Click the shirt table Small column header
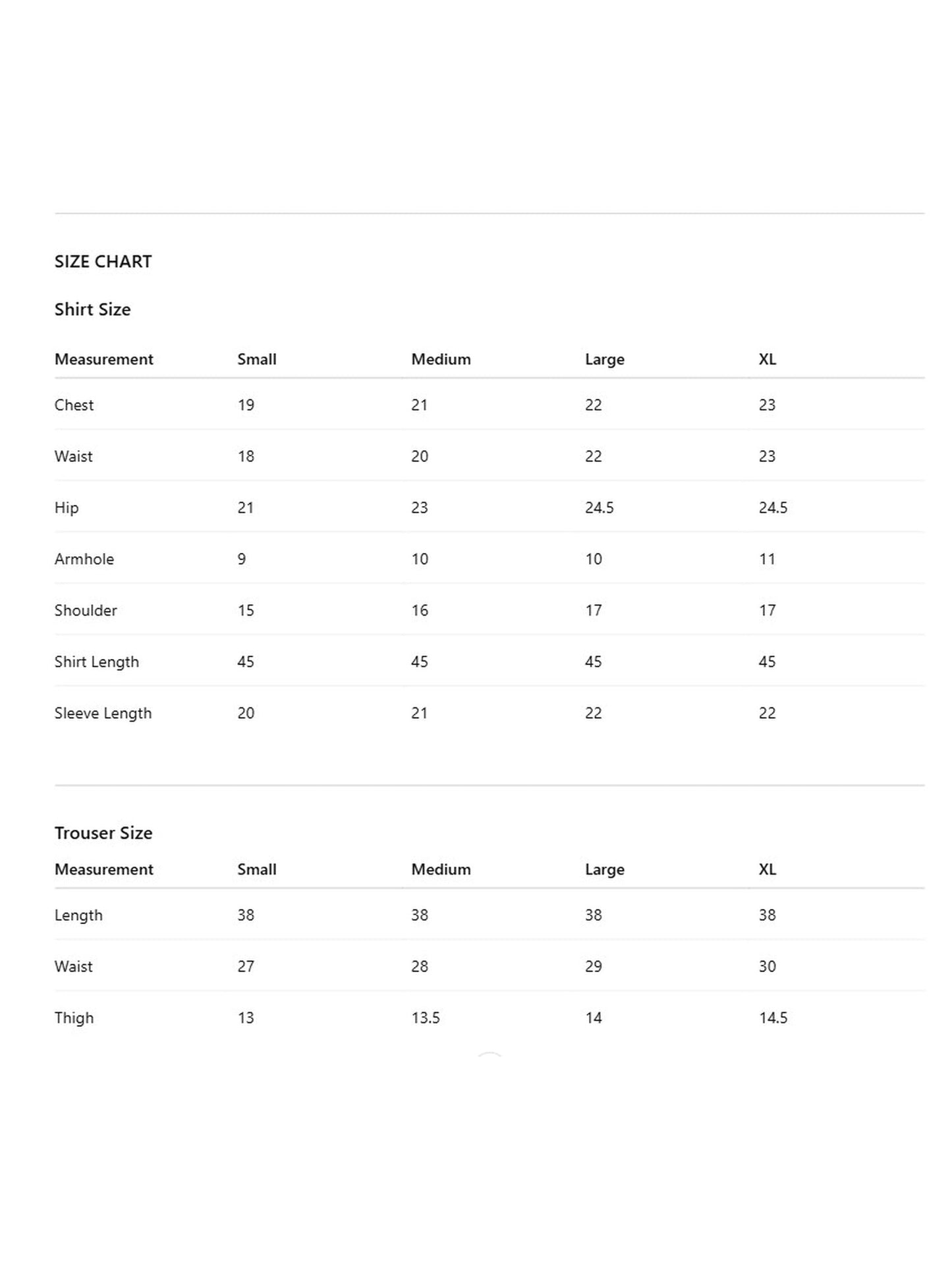The image size is (952, 1270). pos(257,359)
